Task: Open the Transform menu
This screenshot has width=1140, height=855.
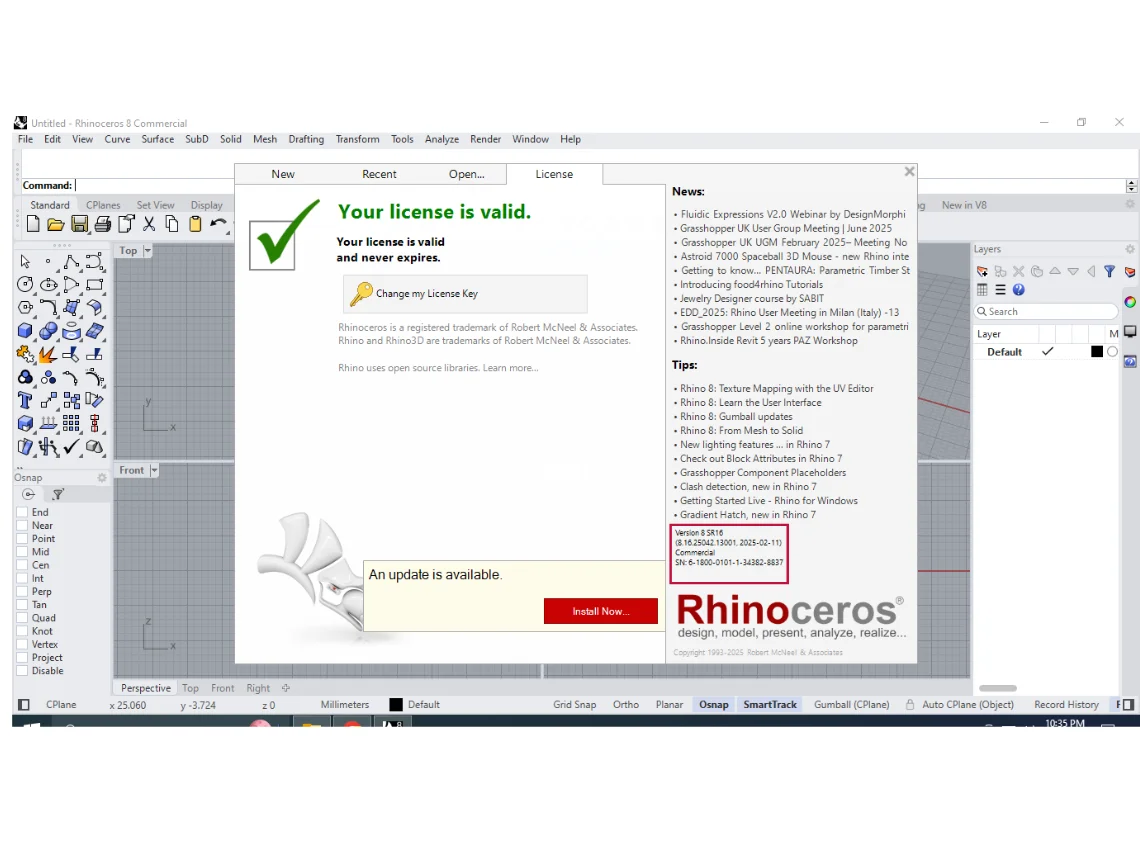Action: point(357,139)
